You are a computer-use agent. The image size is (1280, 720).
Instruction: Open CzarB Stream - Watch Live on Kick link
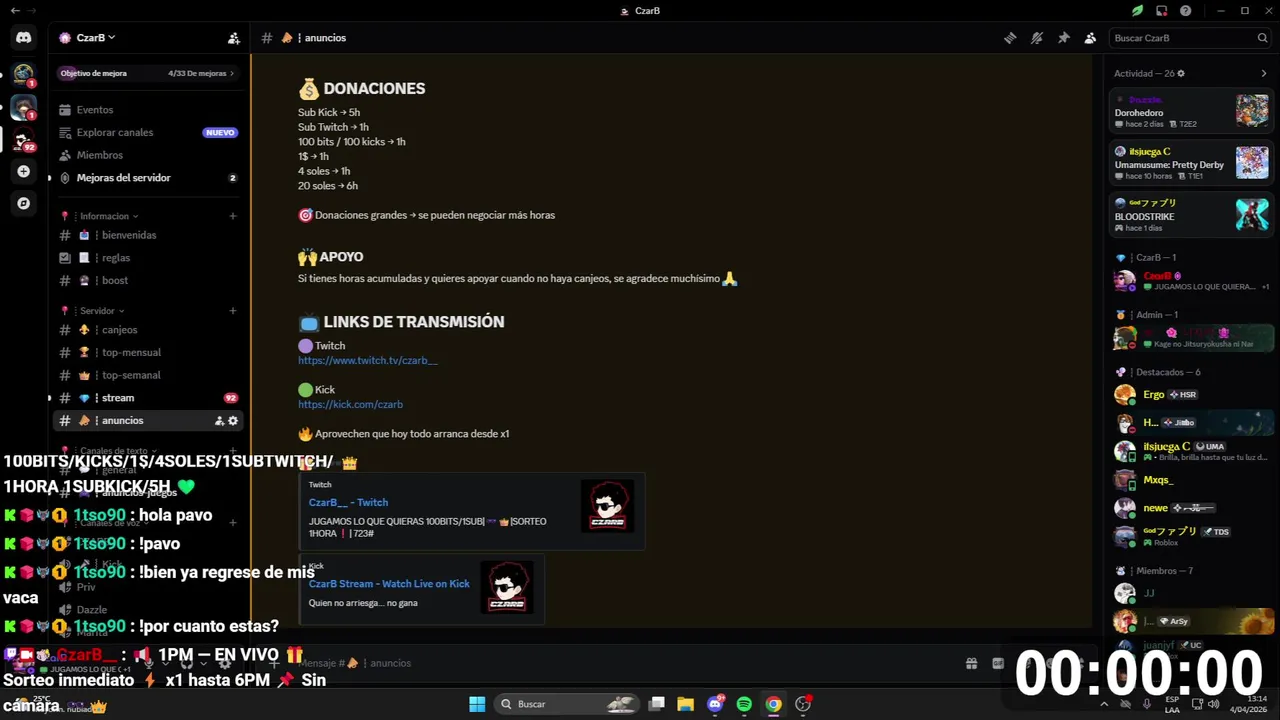coord(389,583)
